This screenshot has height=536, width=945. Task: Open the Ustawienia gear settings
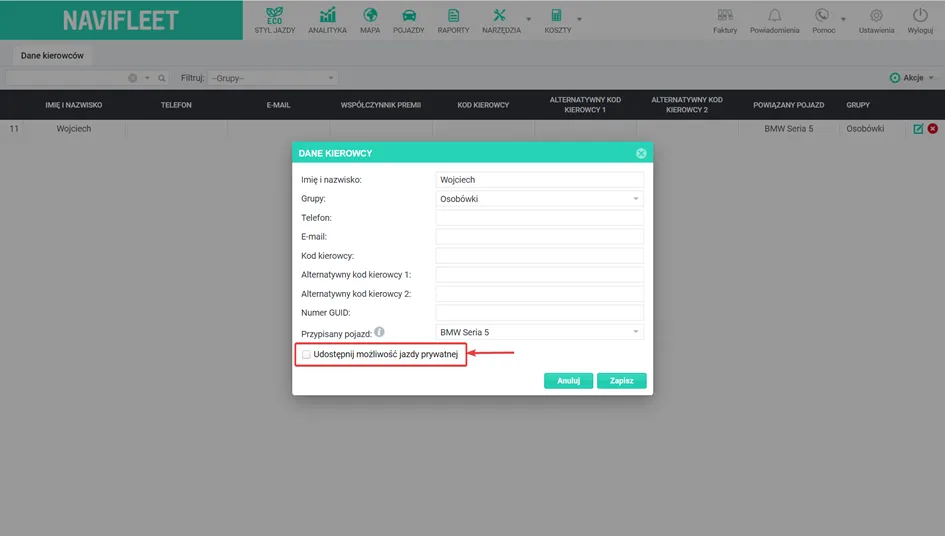[876, 20]
